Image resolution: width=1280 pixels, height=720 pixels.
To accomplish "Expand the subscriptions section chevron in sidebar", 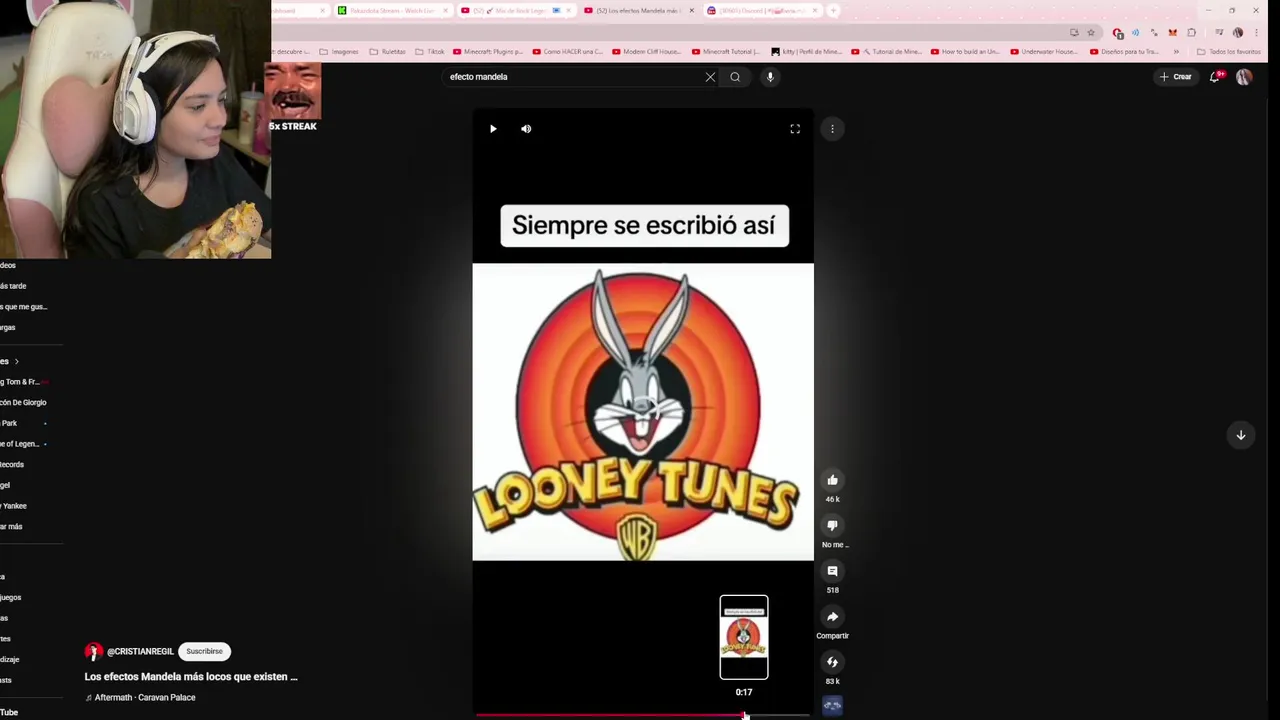I will (16, 361).
